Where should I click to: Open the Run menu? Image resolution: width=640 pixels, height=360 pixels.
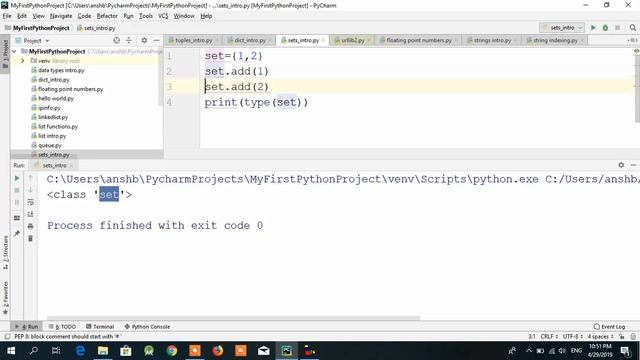(x=128, y=16)
